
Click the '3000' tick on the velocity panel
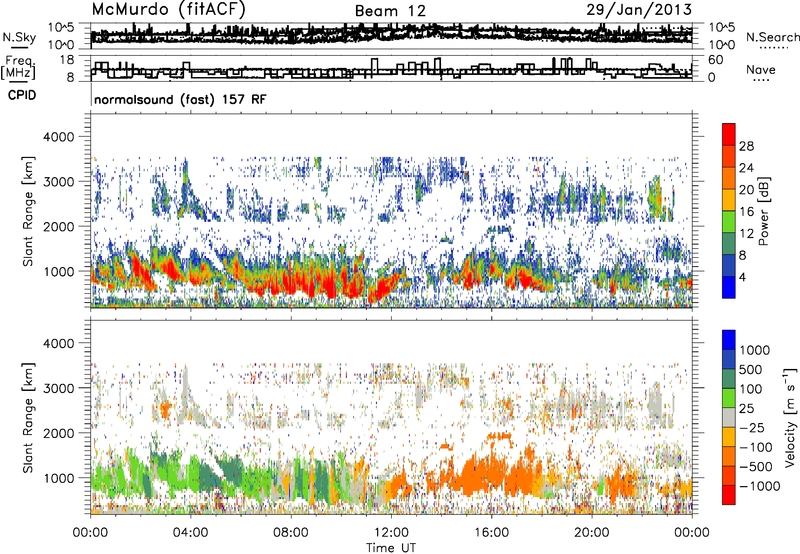58,388
